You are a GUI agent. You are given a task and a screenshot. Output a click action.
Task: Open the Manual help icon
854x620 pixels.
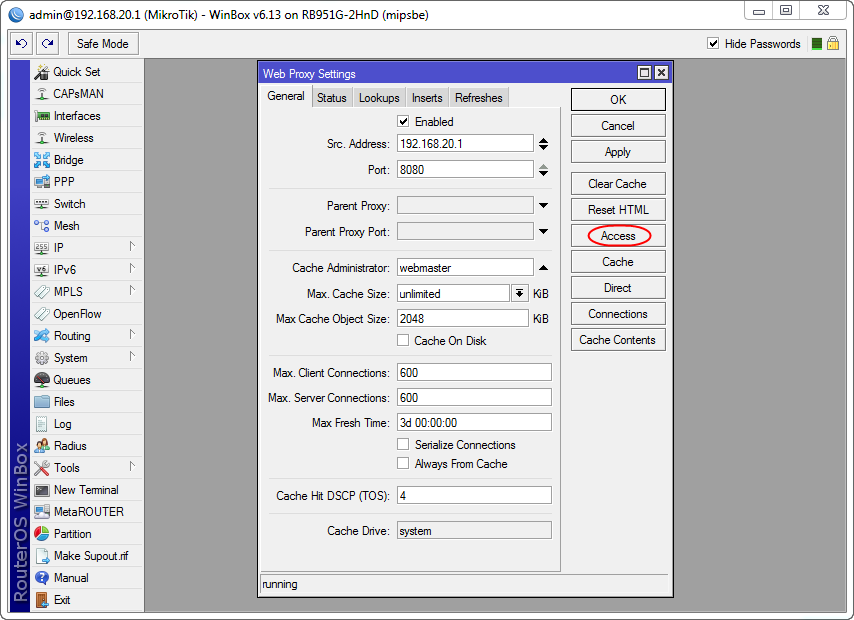[x=42, y=578]
